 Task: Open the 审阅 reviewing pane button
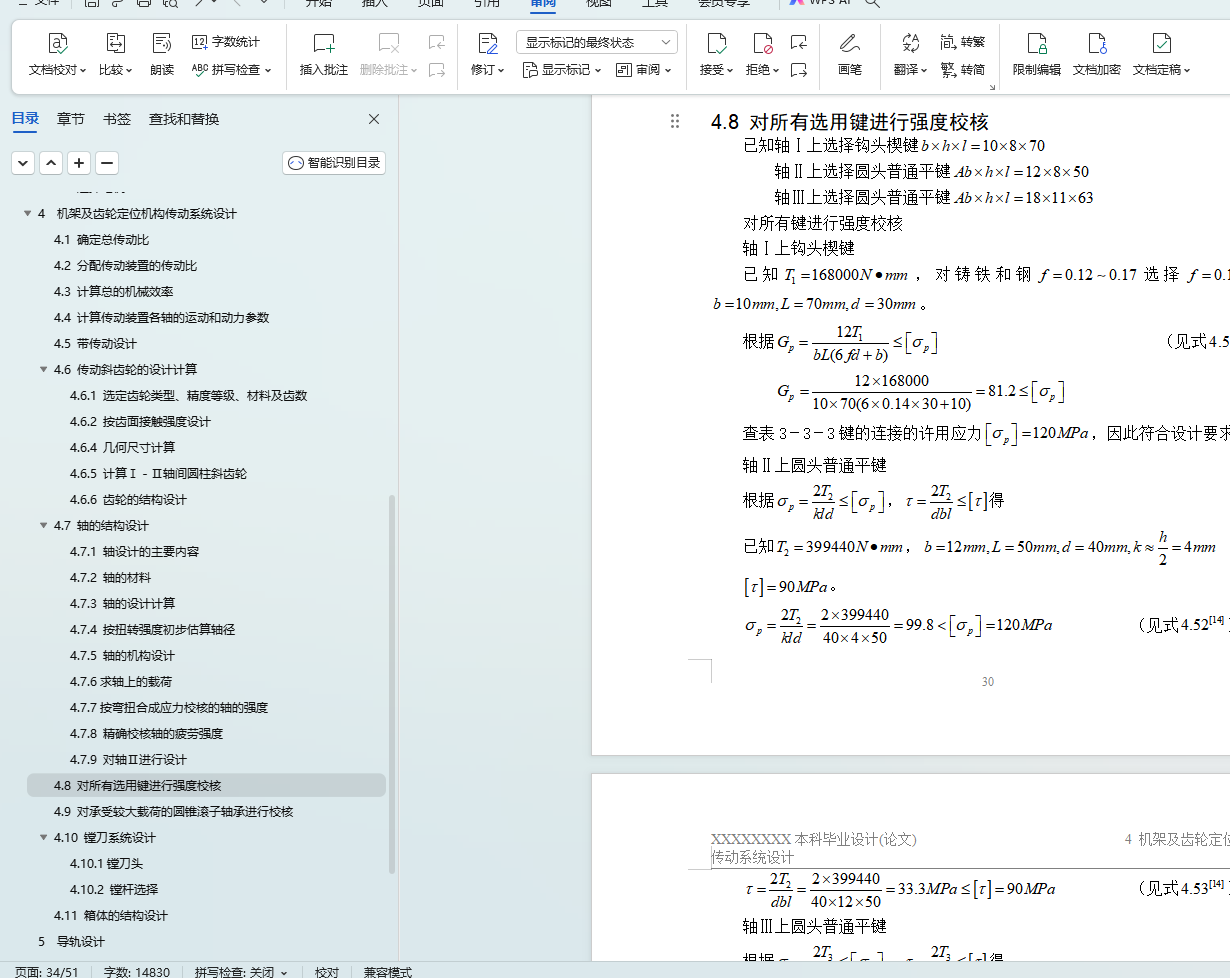point(643,70)
